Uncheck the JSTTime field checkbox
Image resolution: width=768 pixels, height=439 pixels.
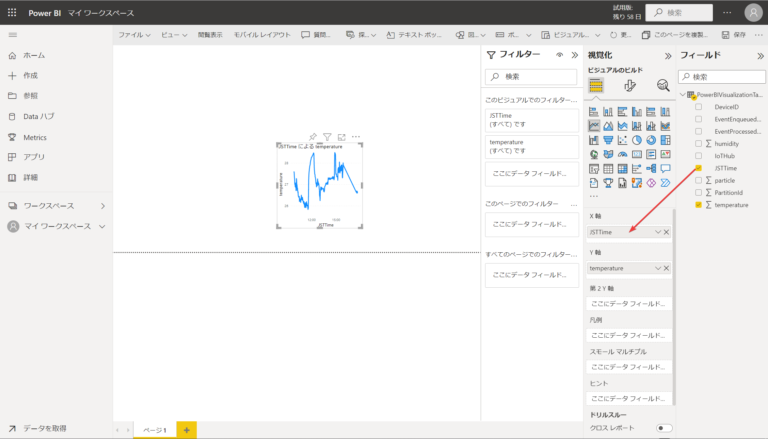coord(698,168)
